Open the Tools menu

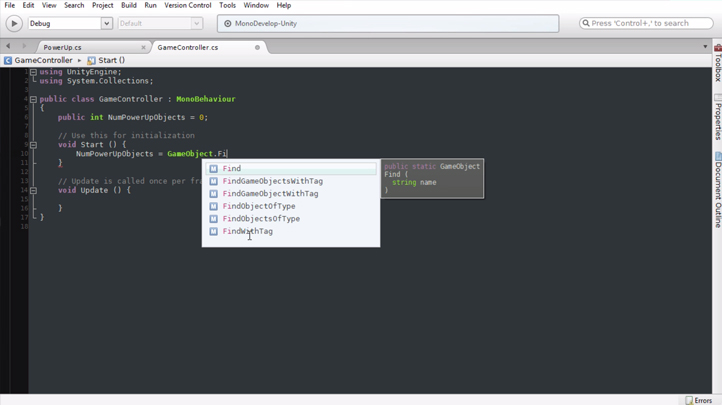pos(227,6)
